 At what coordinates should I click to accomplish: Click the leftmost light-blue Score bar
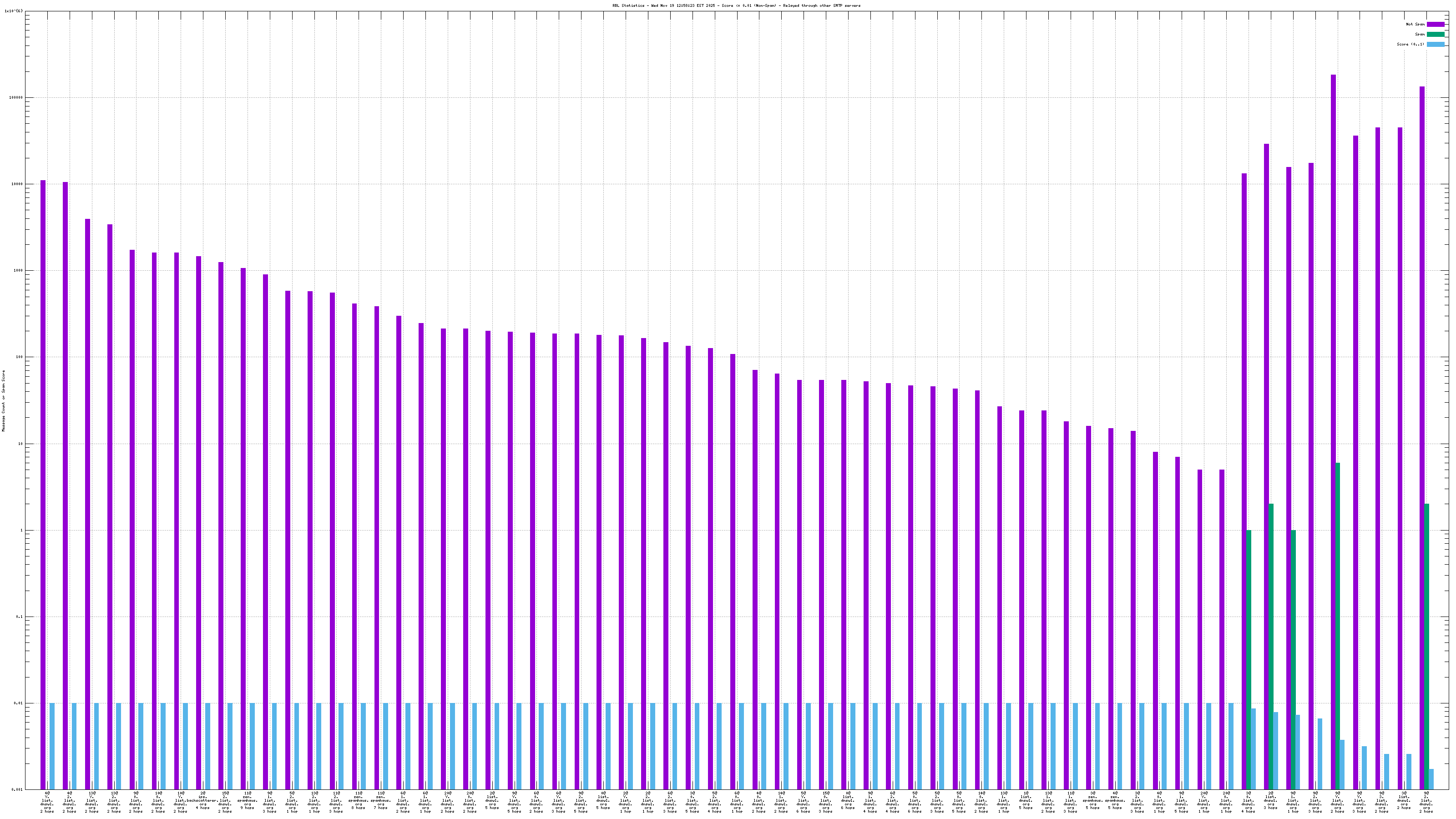(52, 746)
